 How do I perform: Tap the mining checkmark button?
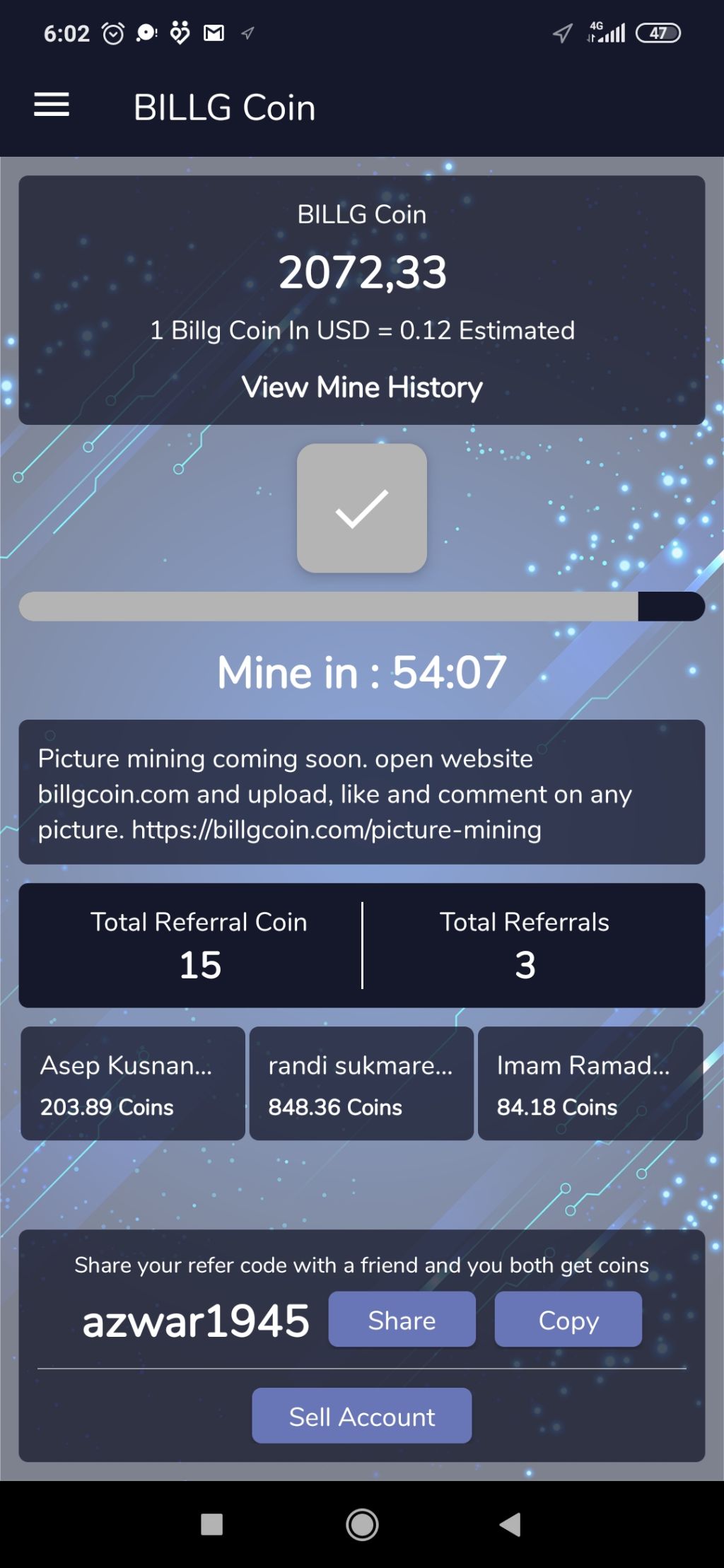click(x=361, y=508)
